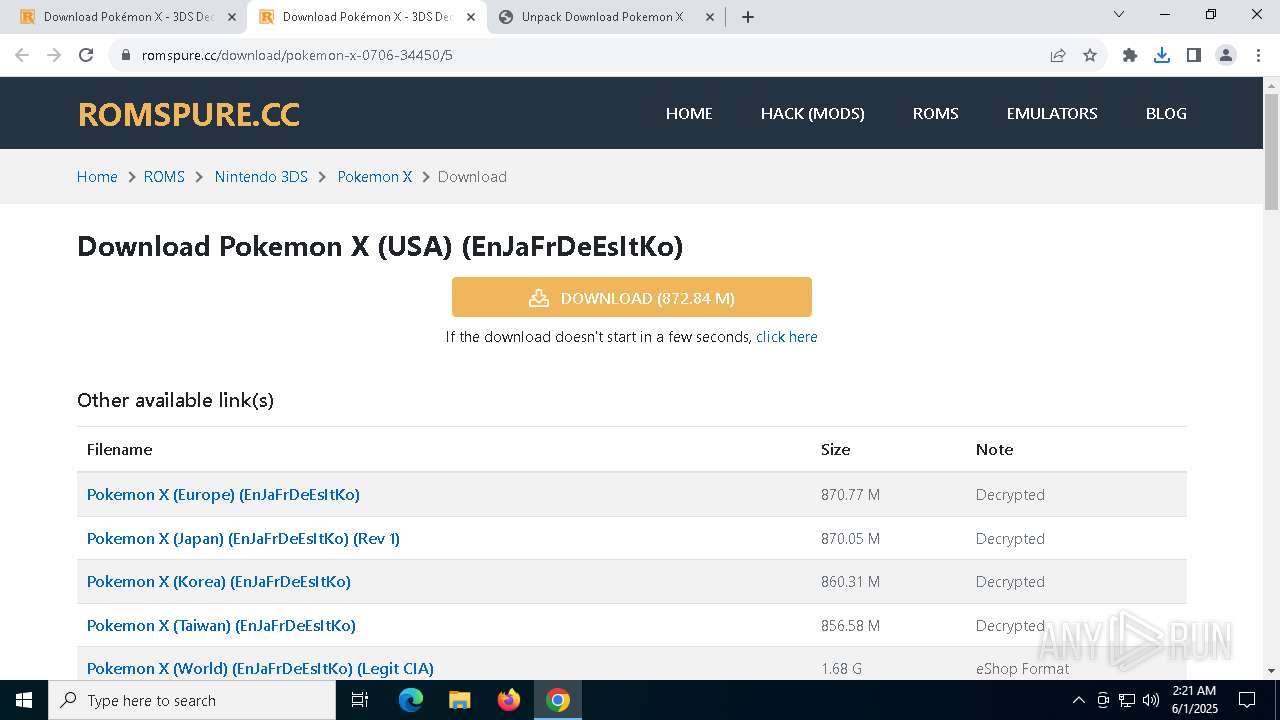
Task: Open HACK (MODS) navigation item
Action: click(813, 113)
